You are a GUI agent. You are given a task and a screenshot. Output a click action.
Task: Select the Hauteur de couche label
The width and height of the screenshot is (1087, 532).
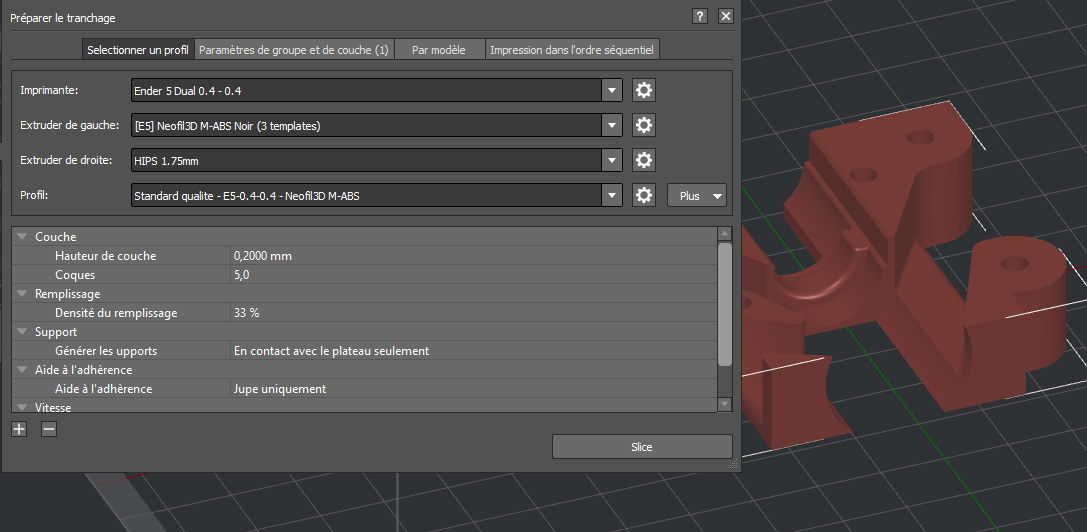[x=105, y=256]
